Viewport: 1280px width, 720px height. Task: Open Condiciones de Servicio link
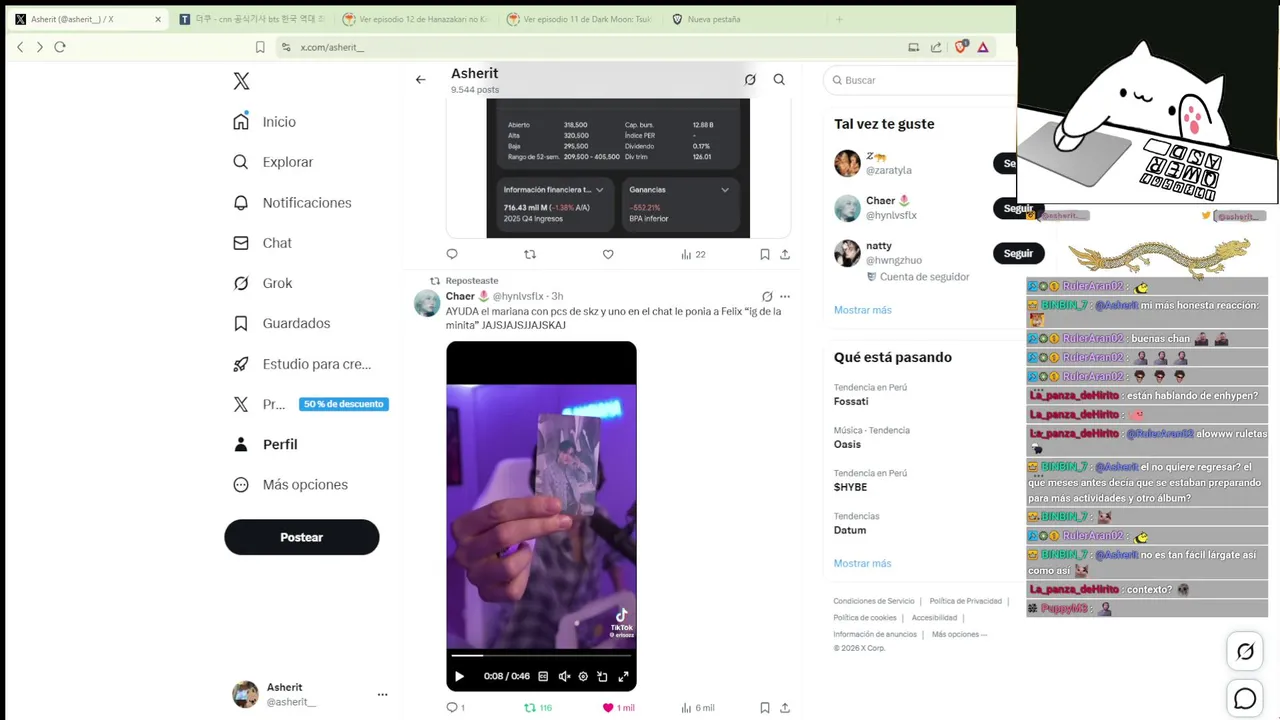[x=873, y=601]
